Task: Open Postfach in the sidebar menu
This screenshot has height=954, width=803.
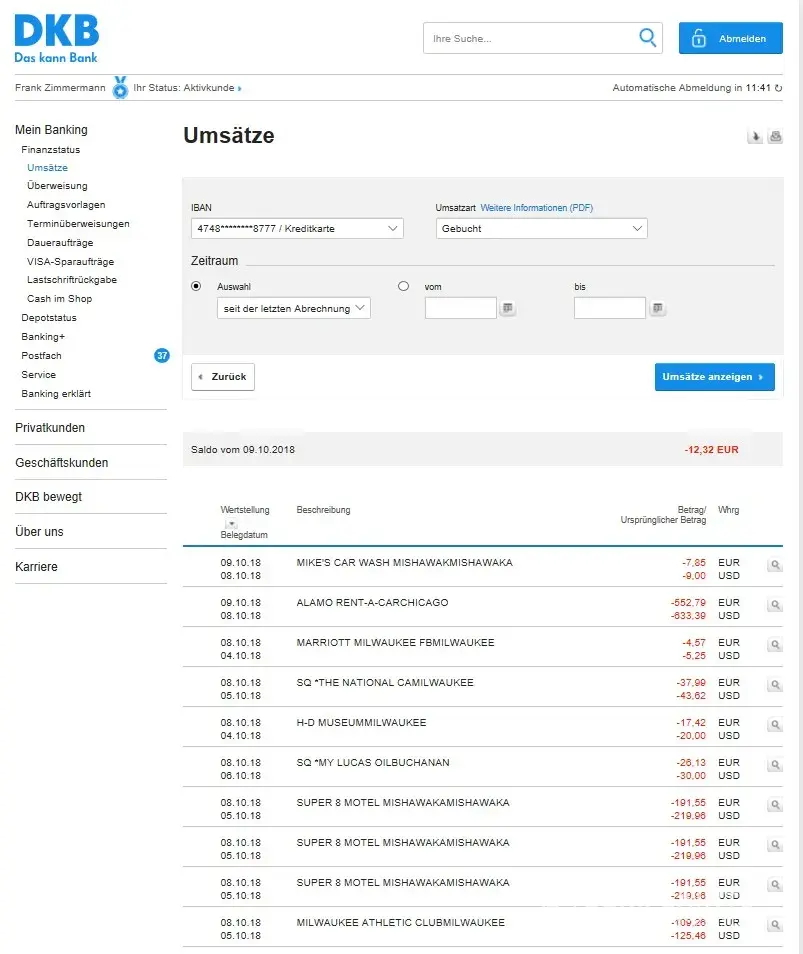Action: click(x=41, y=356)
